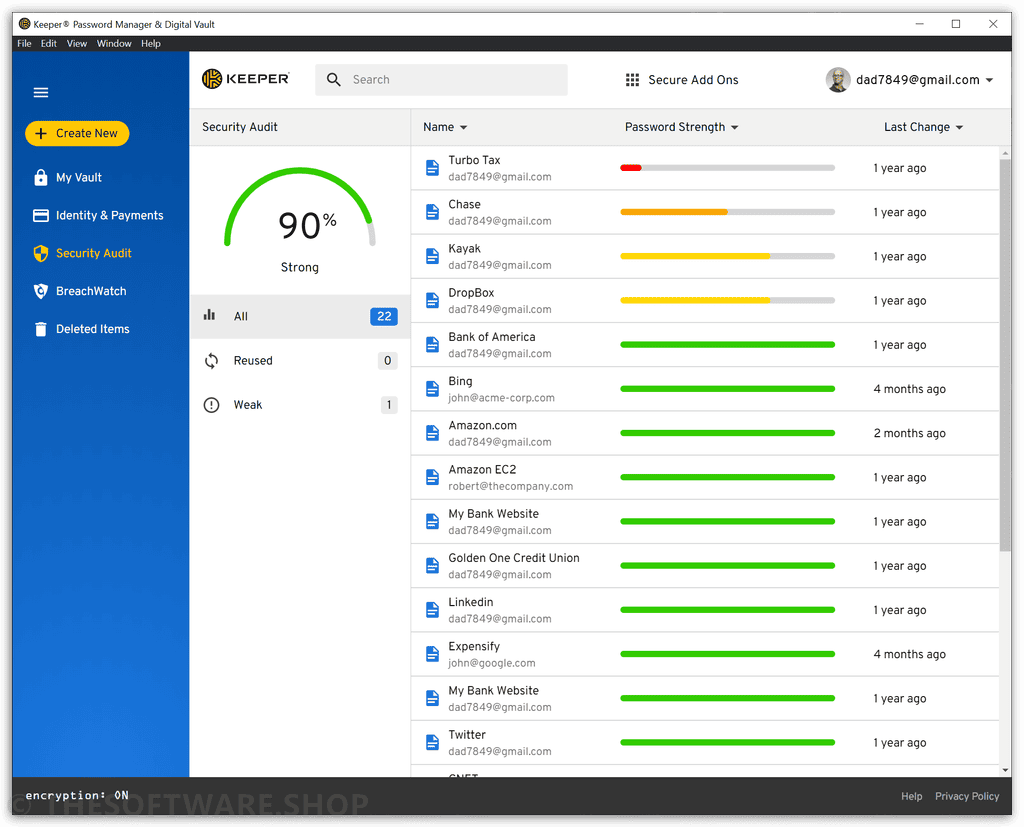Click the Security Audit shield icon
The height and width of the screenshot is (827, 1024).
tap(40, 253)
